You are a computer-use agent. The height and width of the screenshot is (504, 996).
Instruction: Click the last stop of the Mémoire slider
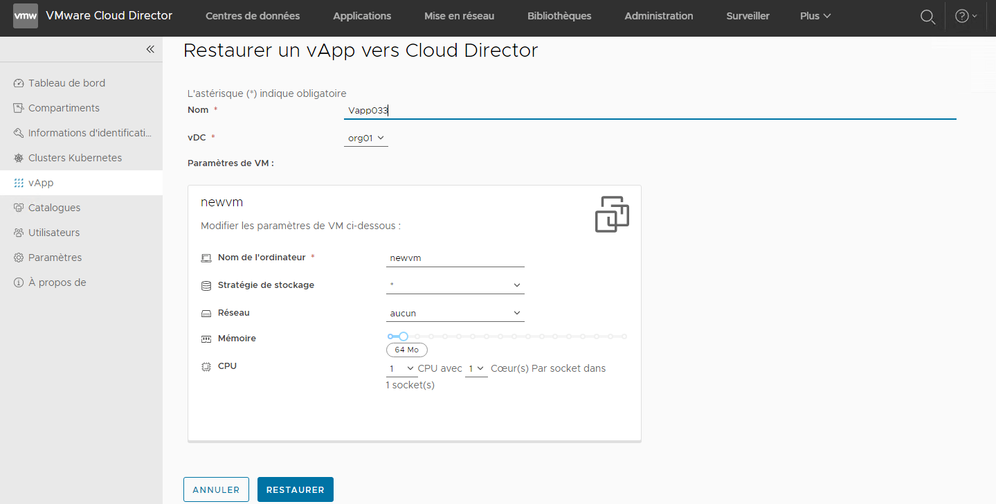pyautogui.click(x=624, y=336)
